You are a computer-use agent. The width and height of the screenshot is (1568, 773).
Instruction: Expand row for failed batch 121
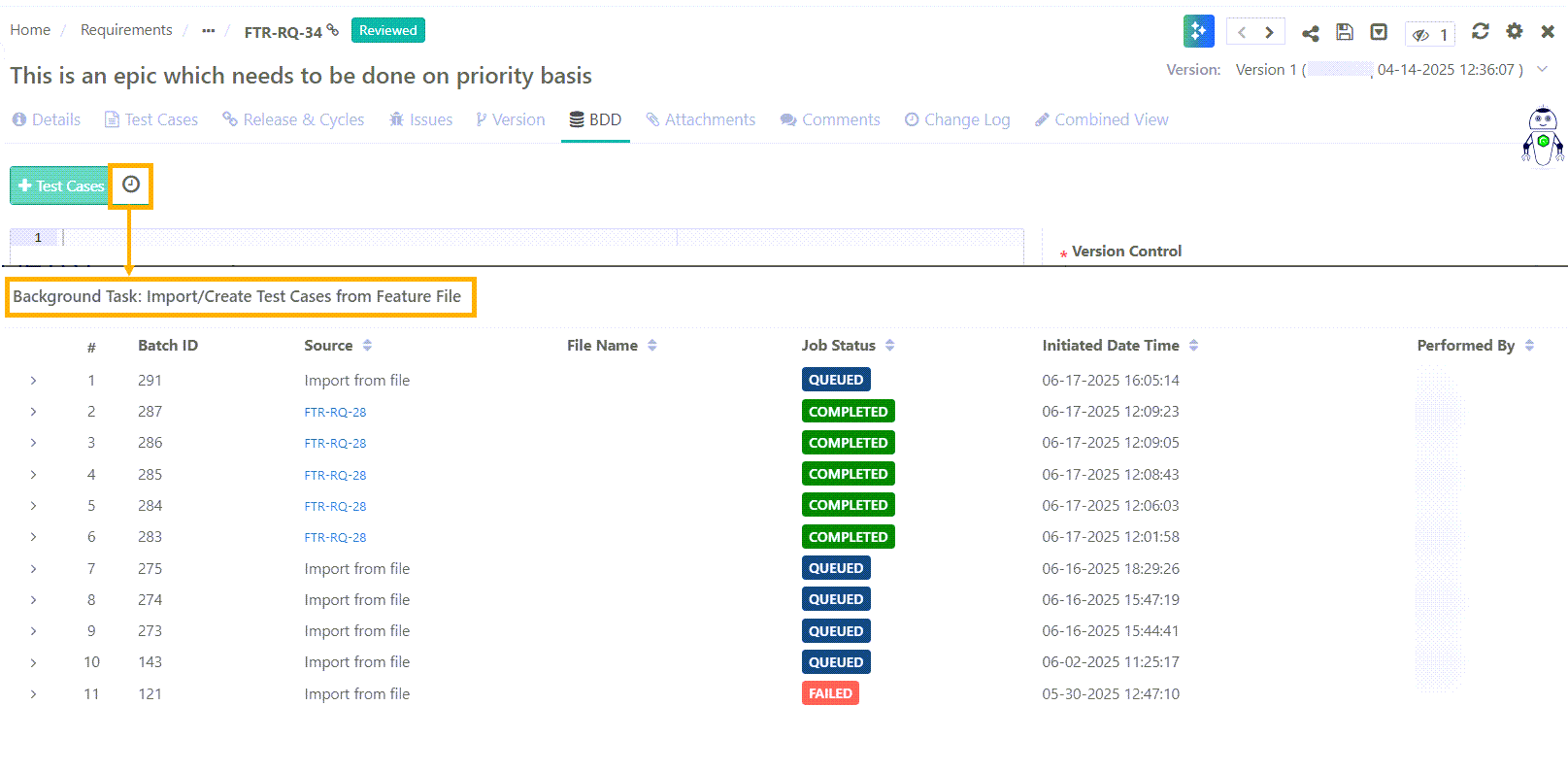[x=33, y=694]
